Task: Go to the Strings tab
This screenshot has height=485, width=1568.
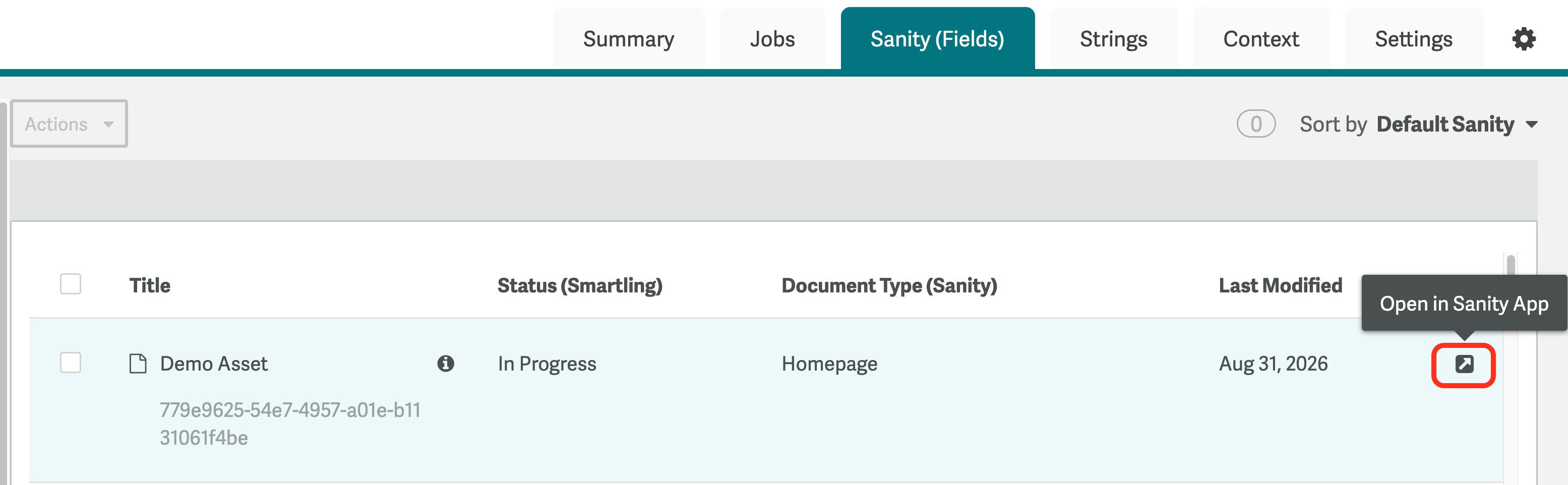Action: pyautogui.click(x=1114, y=39)
